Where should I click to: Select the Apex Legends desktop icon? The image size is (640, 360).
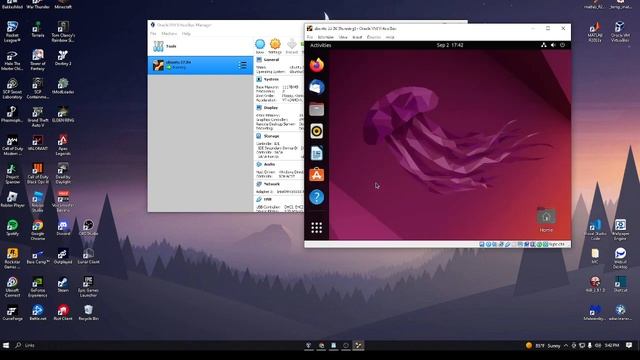(x=63, y=145)
